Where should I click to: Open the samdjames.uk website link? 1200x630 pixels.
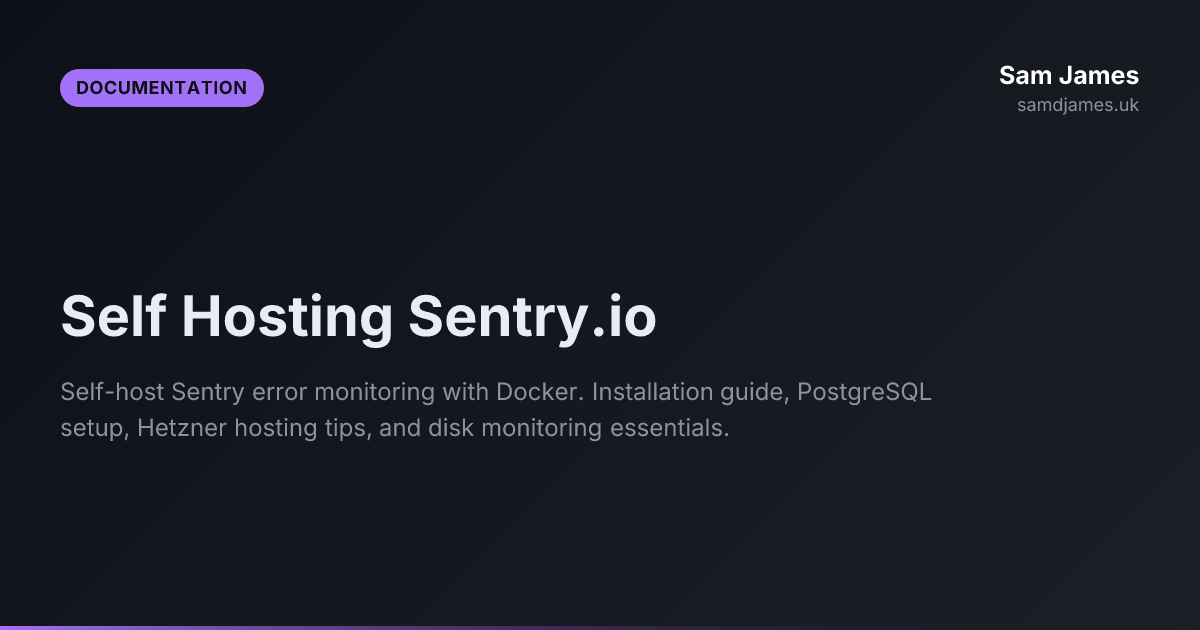click(1078, 105)
